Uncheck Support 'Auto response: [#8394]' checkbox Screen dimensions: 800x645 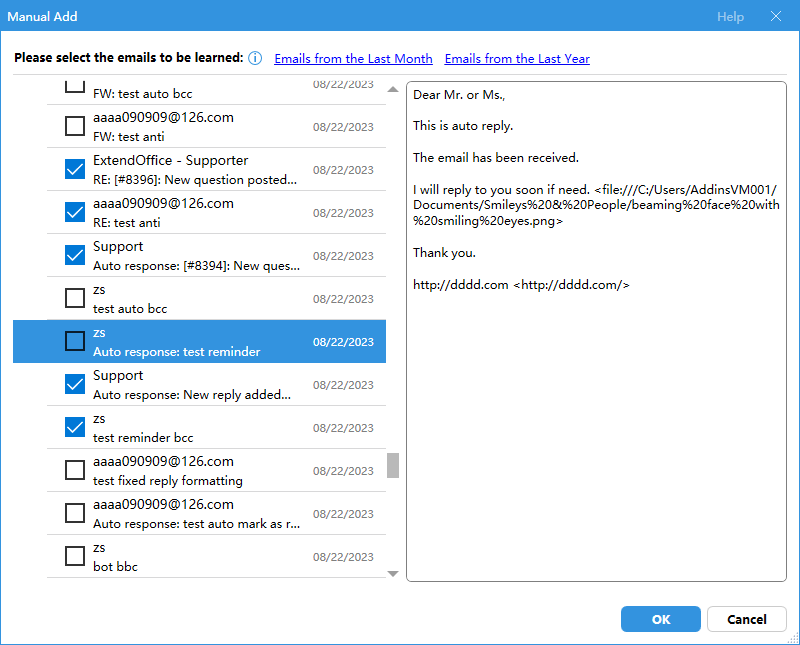(75, 255)
